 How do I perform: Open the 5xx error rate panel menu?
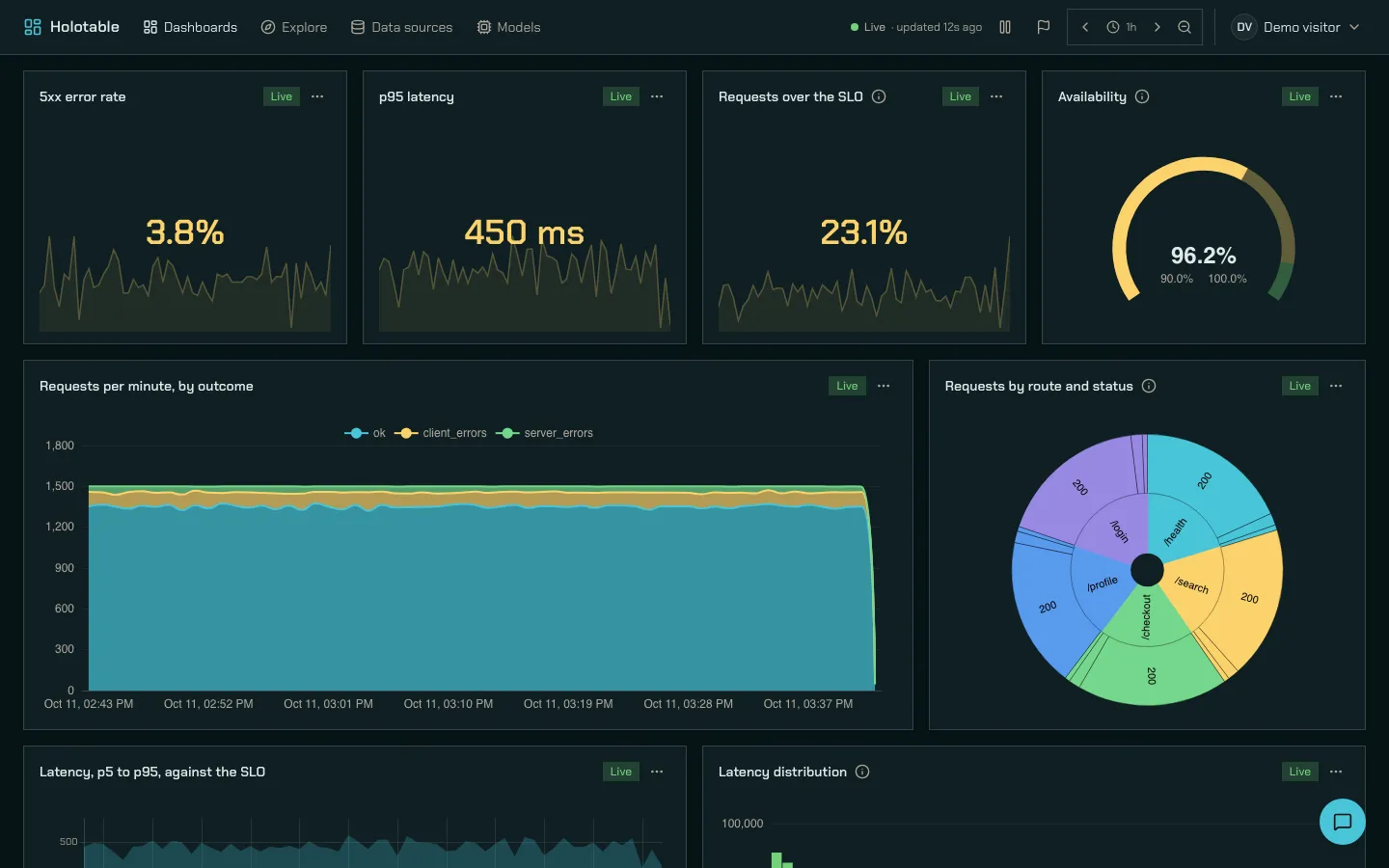(317, 96)
